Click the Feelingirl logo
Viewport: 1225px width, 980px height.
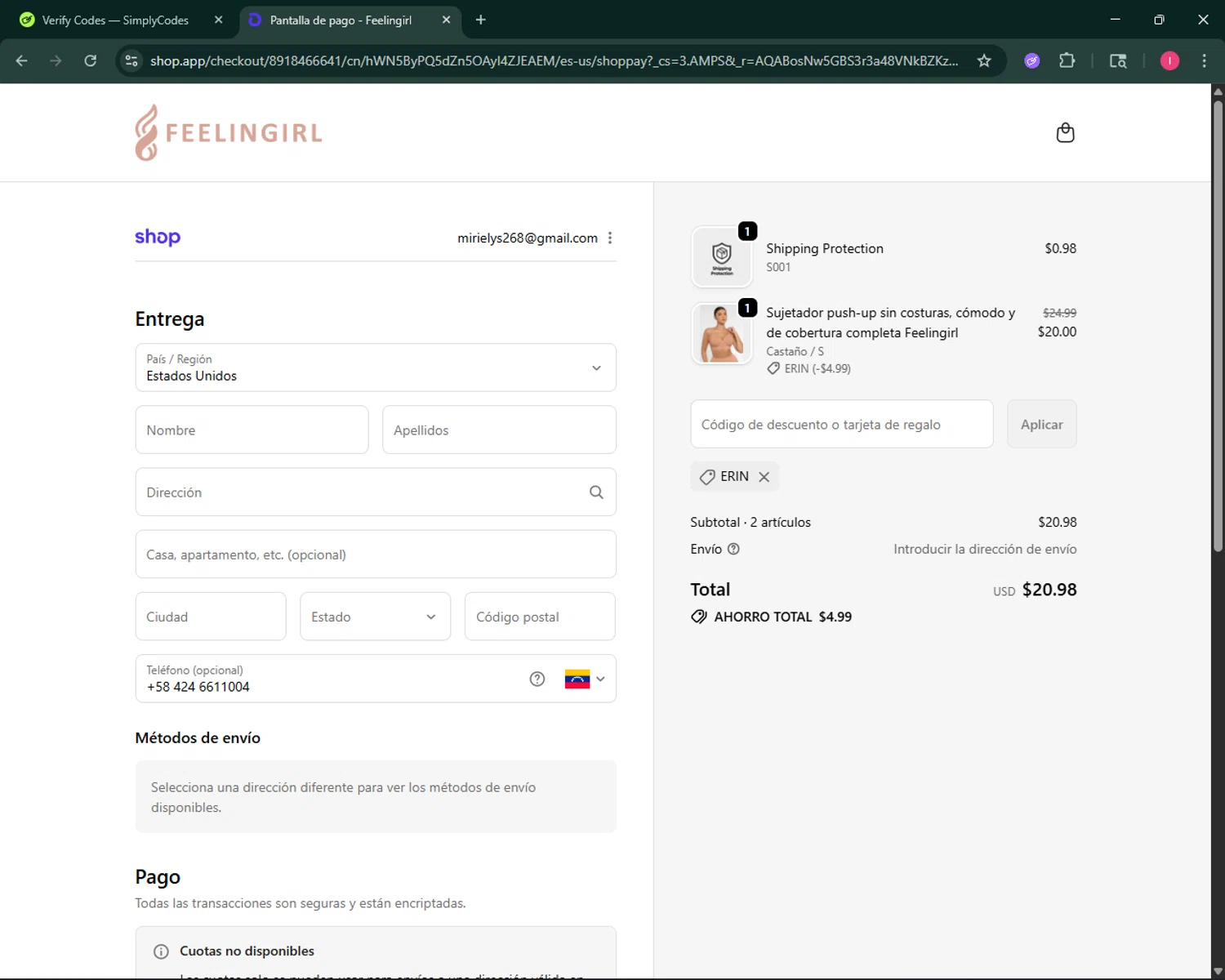coord(229,132)
